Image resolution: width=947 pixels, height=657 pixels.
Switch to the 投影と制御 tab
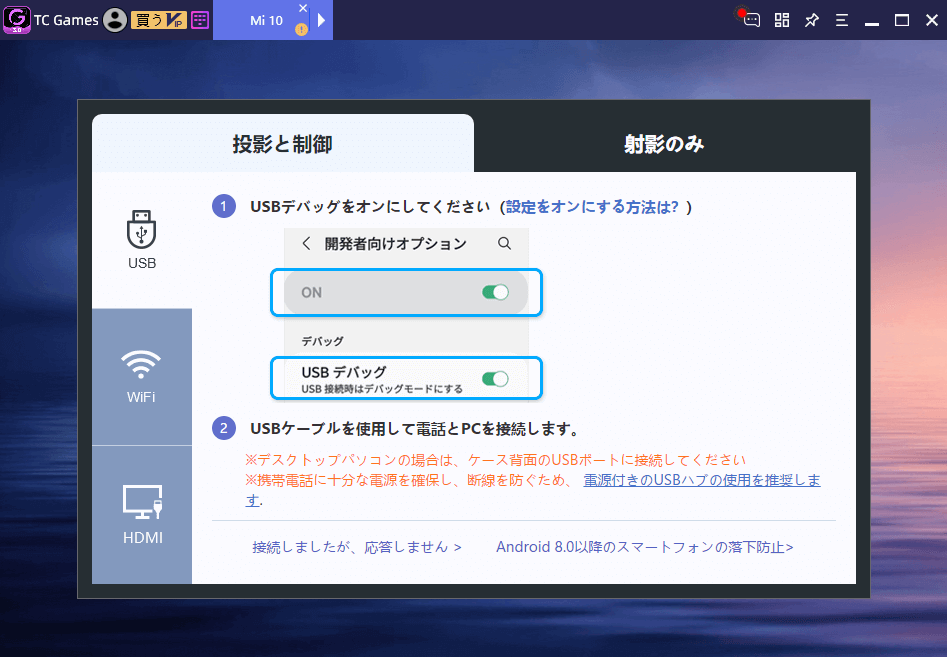(x=282, y=144)
